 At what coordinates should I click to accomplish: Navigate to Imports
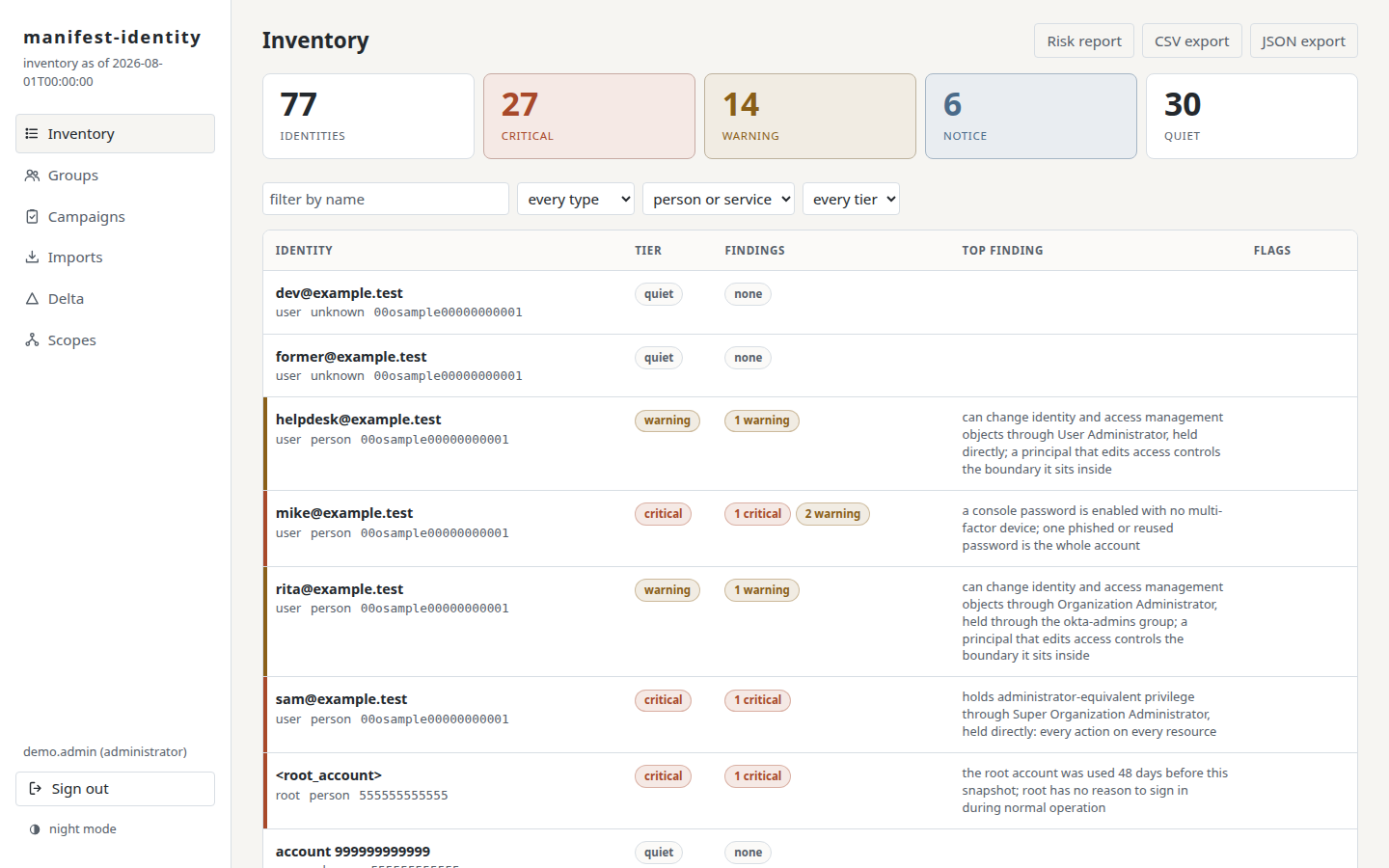coord(115,258)
